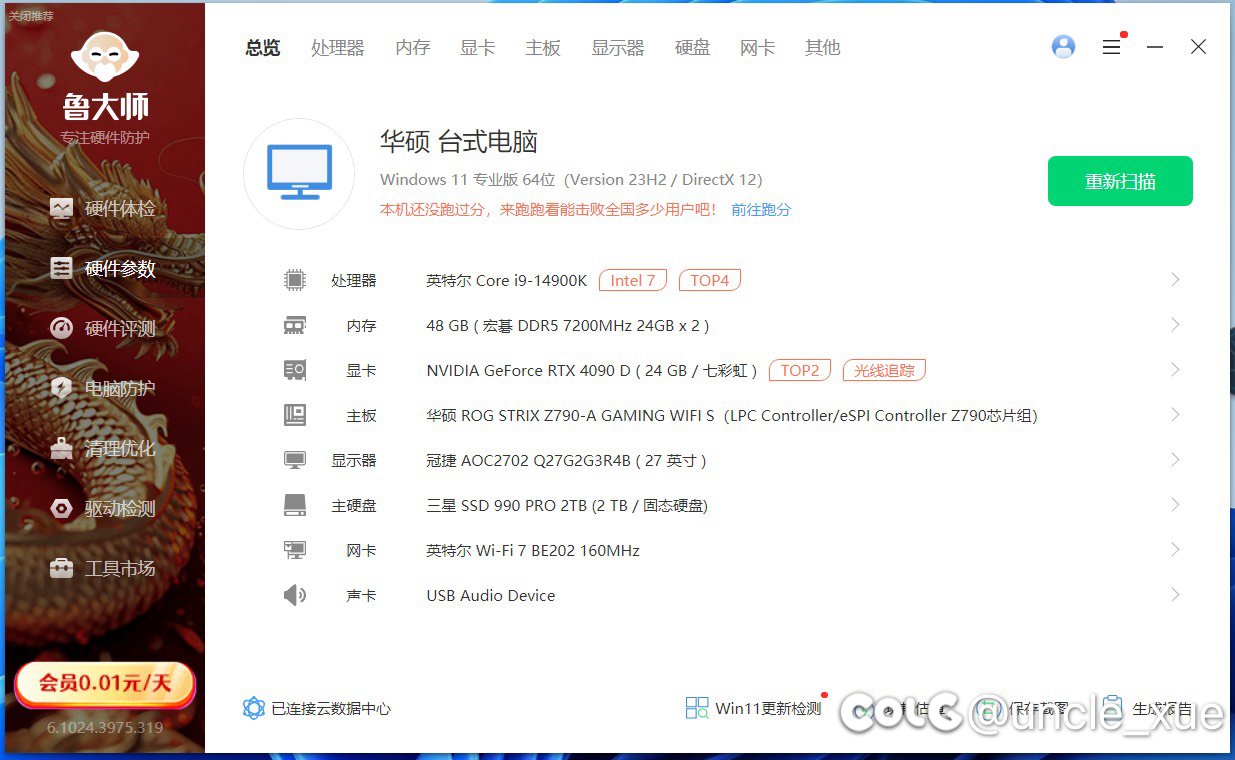
Task: Click the 光线追踪 tag
Action: (885, 370)
